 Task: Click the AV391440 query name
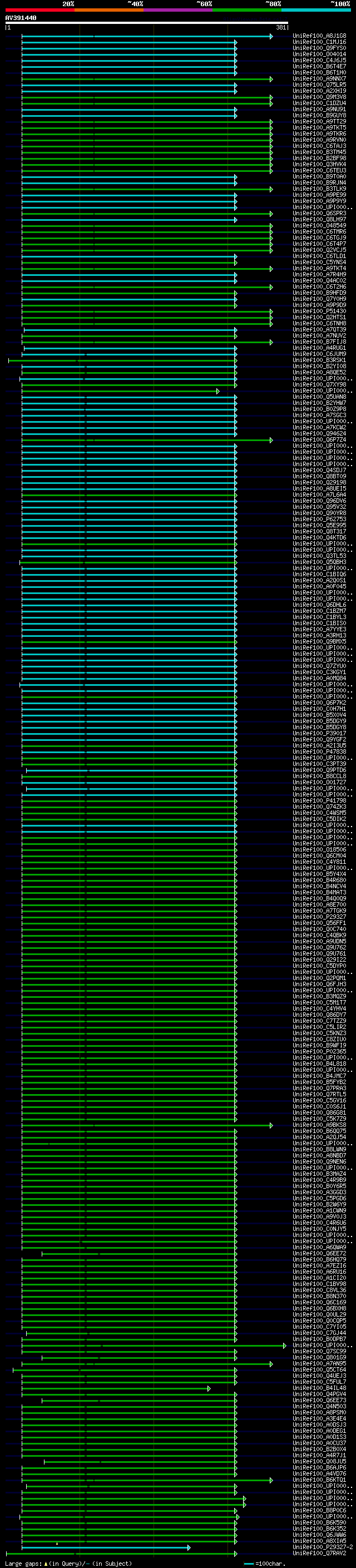click(21, 18)
